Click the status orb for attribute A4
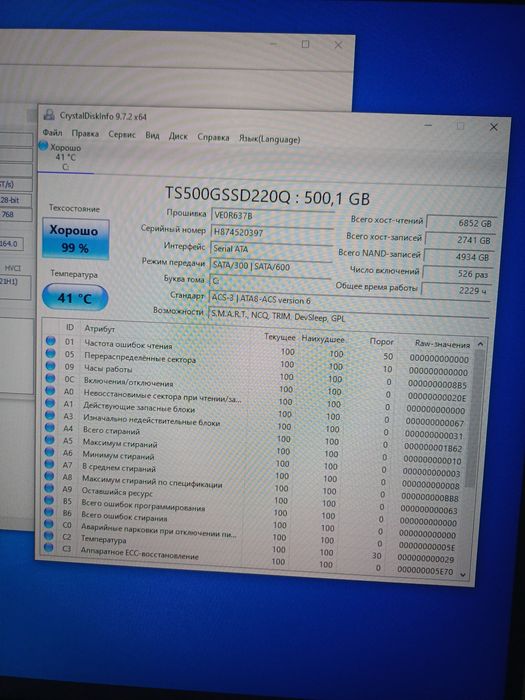525x700 pixels. coord(50,429)
